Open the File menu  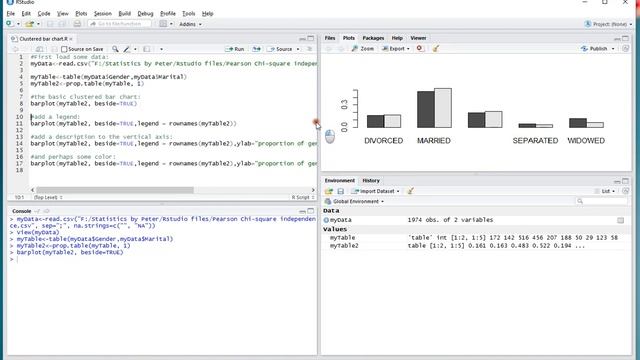click(11, 13)
